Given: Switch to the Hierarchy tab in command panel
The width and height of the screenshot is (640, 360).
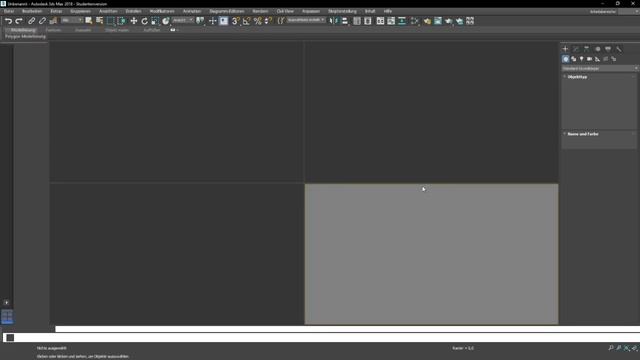Looking at the screenshot, I should pos(587,49).
